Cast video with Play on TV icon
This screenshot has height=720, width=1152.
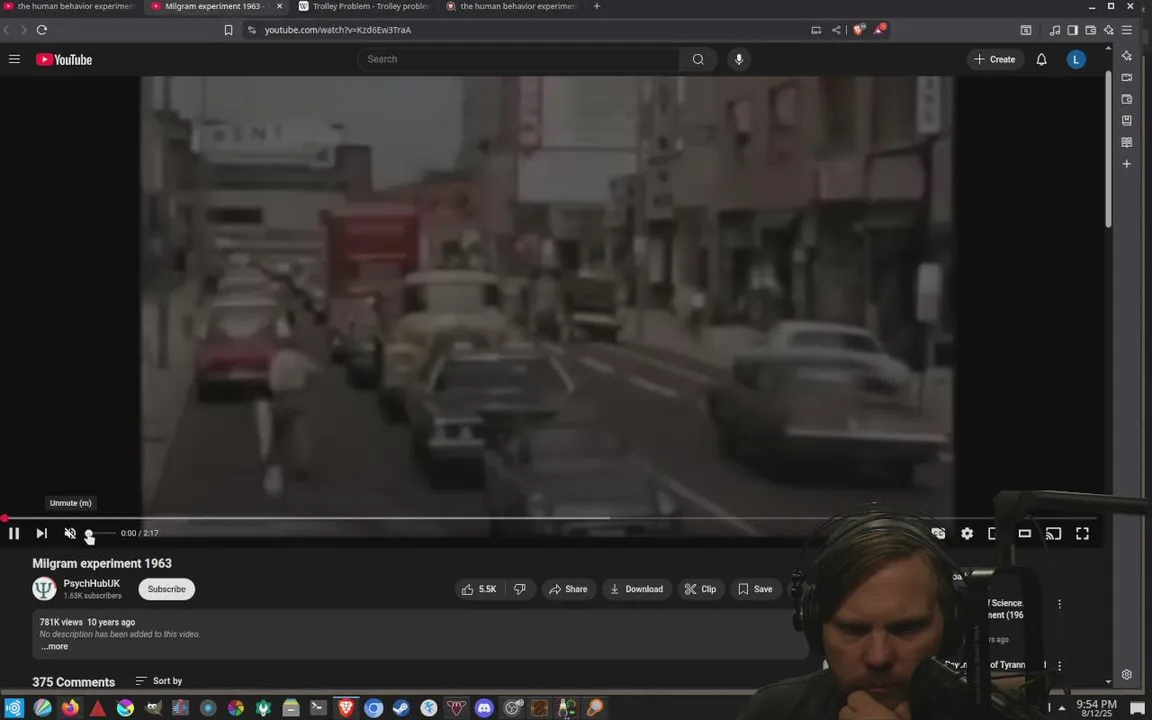[x=1054, y=533]
